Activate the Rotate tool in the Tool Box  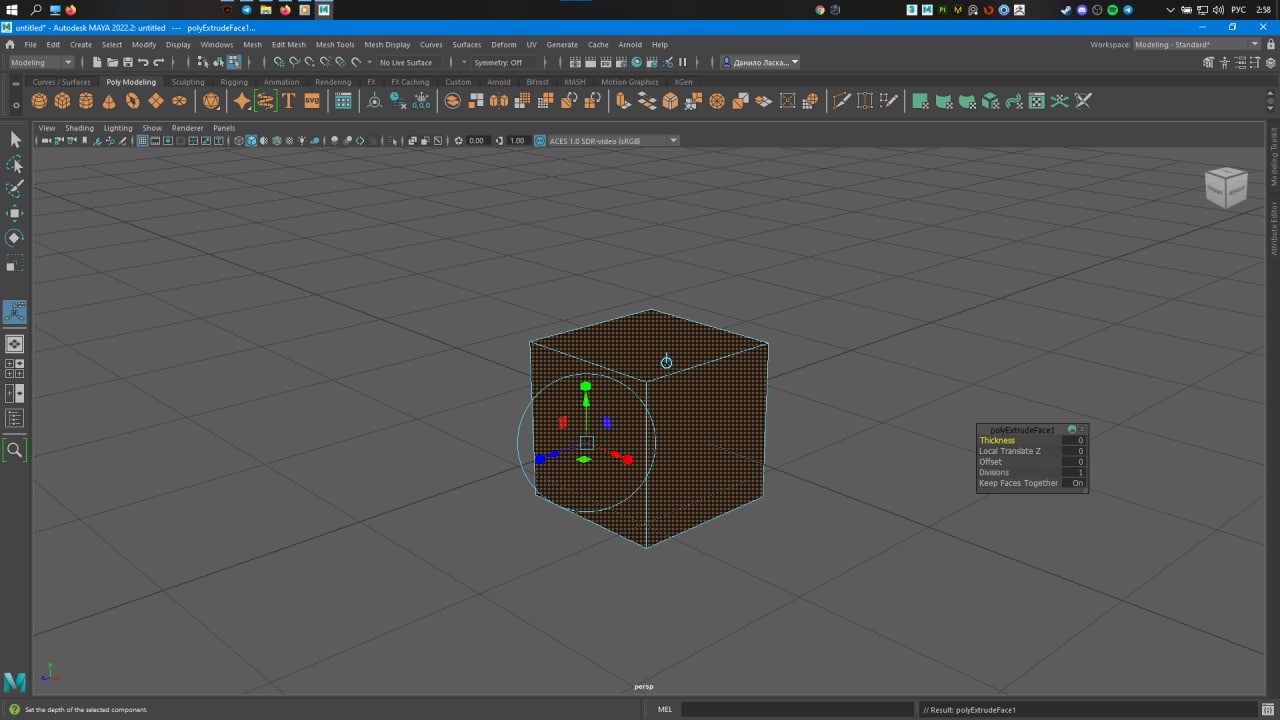(15, 238)
